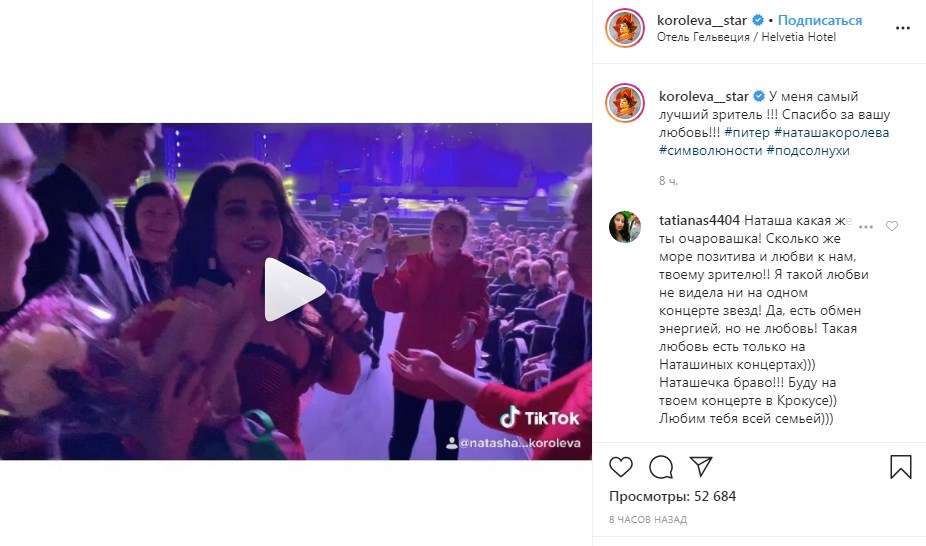926x546 pixels.
Task: Open three-dot options menu in header
Action: point(902,28)
